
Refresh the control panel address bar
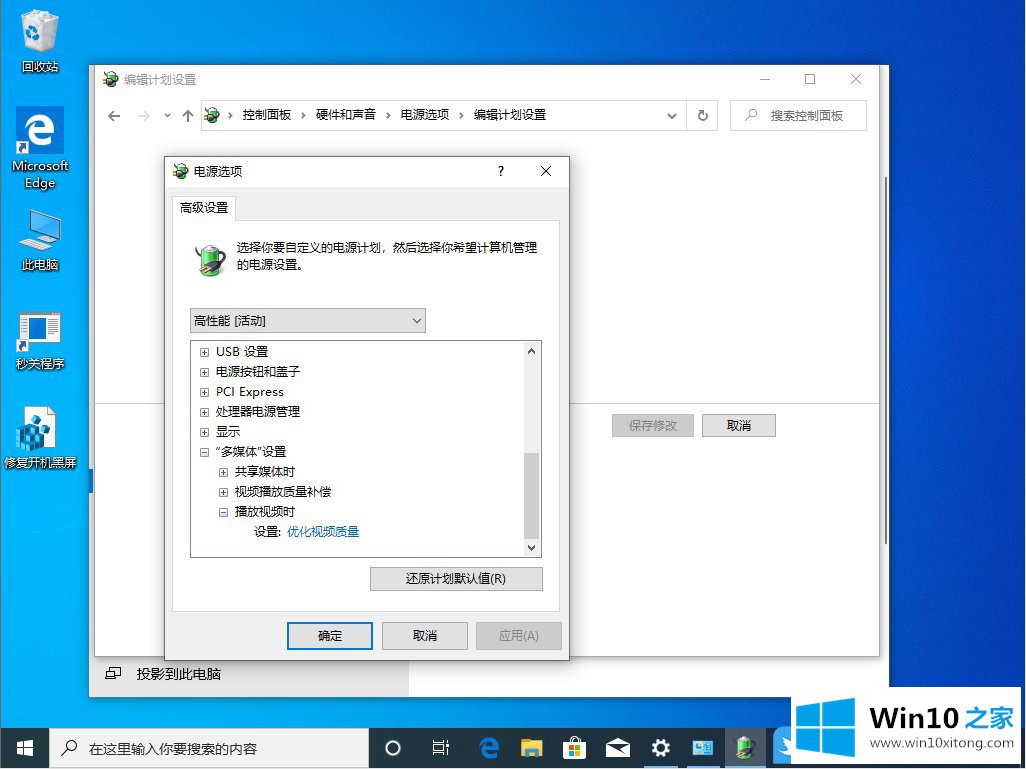pyautogui.click(x=703, y=116)
